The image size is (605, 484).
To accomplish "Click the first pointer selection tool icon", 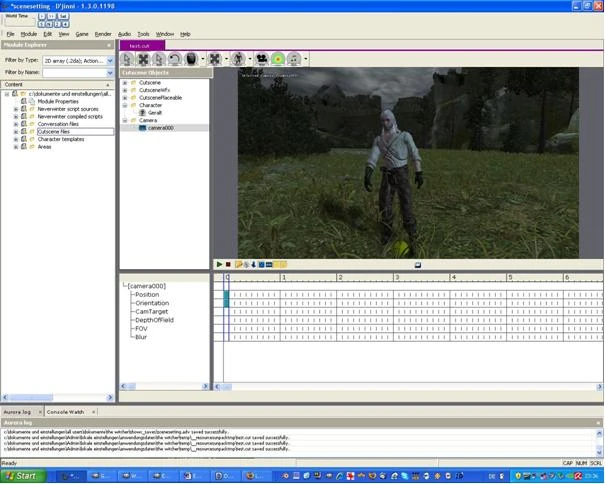I will pyautogui.click(x=127, y=59).
